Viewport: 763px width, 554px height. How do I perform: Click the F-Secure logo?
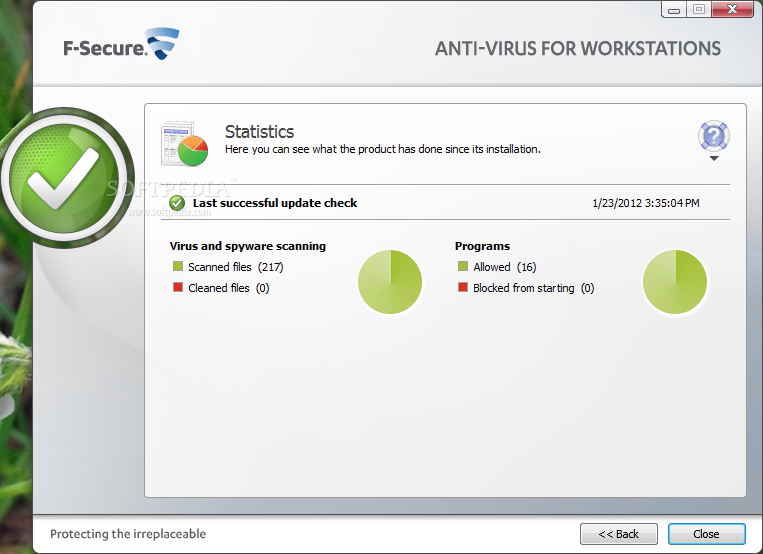point(121,45)
